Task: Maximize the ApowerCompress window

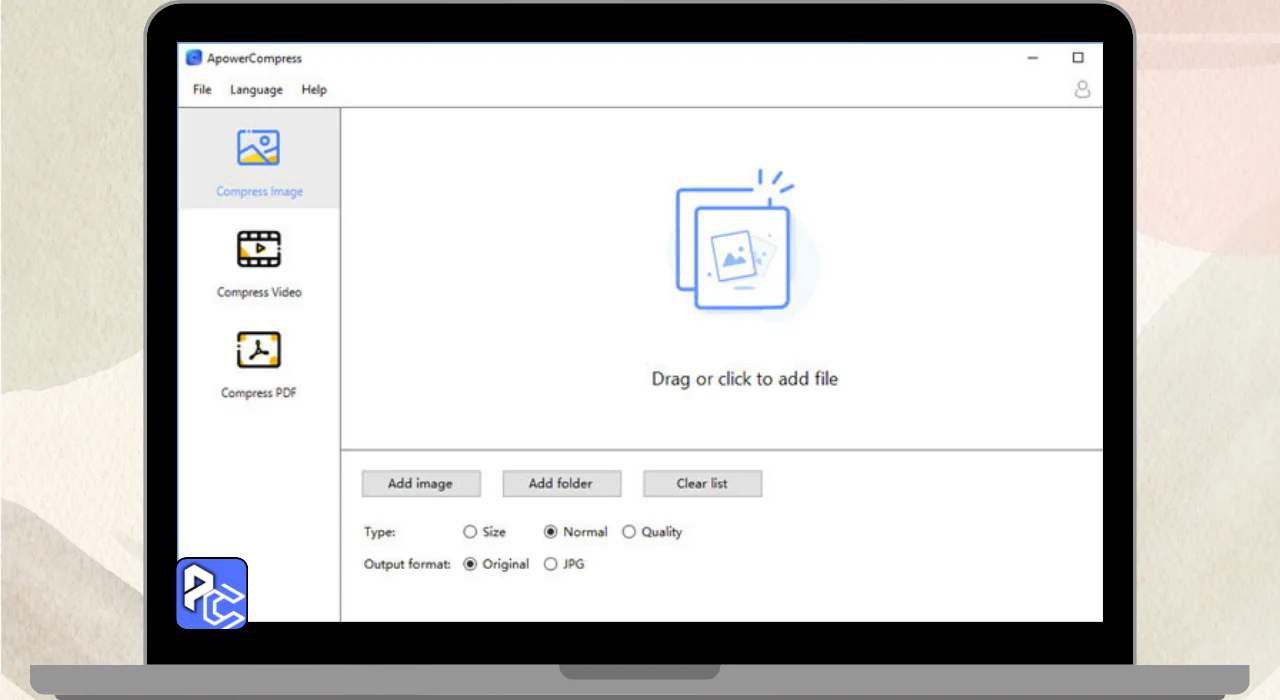Action: [x=1078, y=58]
